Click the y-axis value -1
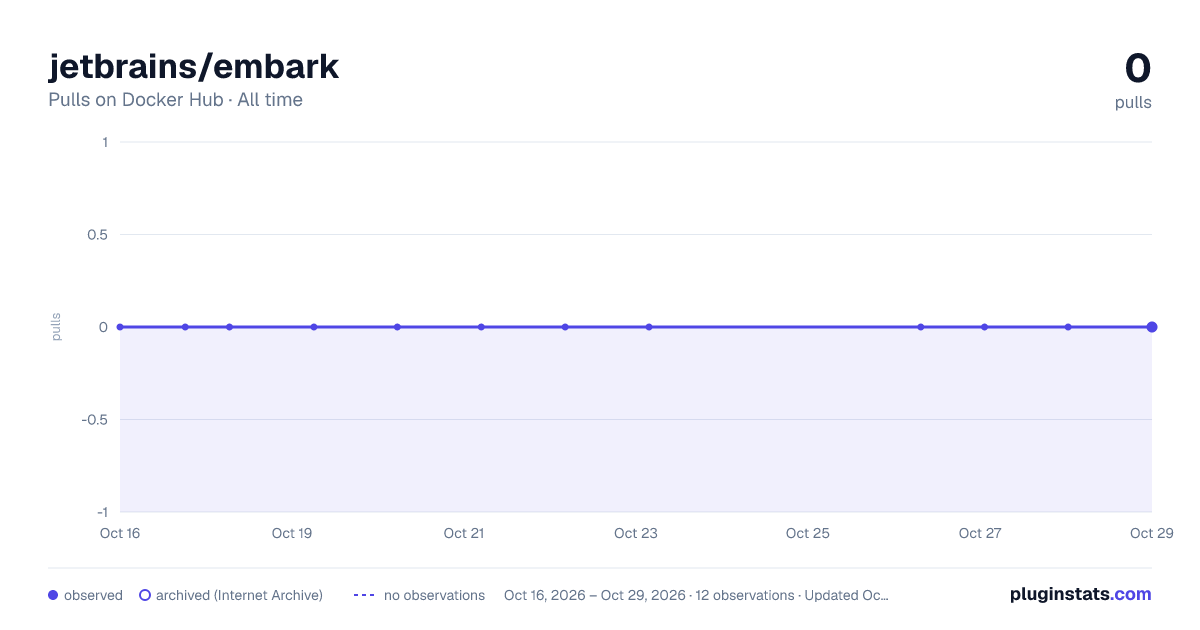The height and width of the screenshot is (630, 1200). (102, 512)
